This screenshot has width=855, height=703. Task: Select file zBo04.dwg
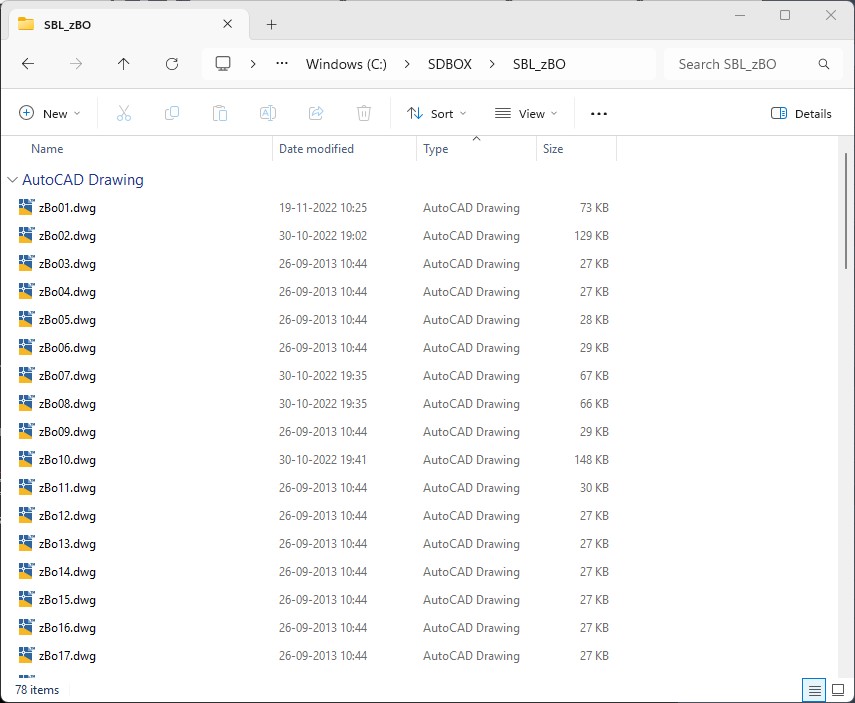67,291
